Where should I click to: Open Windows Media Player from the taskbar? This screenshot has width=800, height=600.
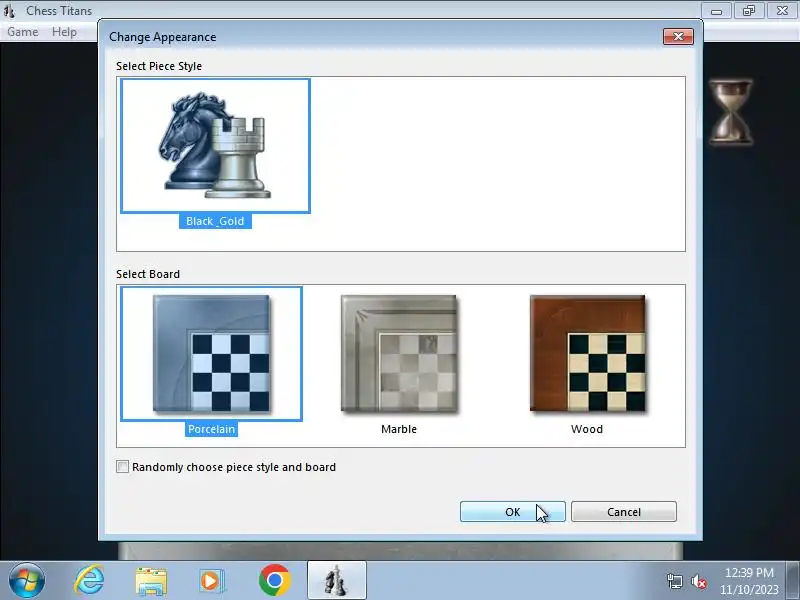coord(211,581)
